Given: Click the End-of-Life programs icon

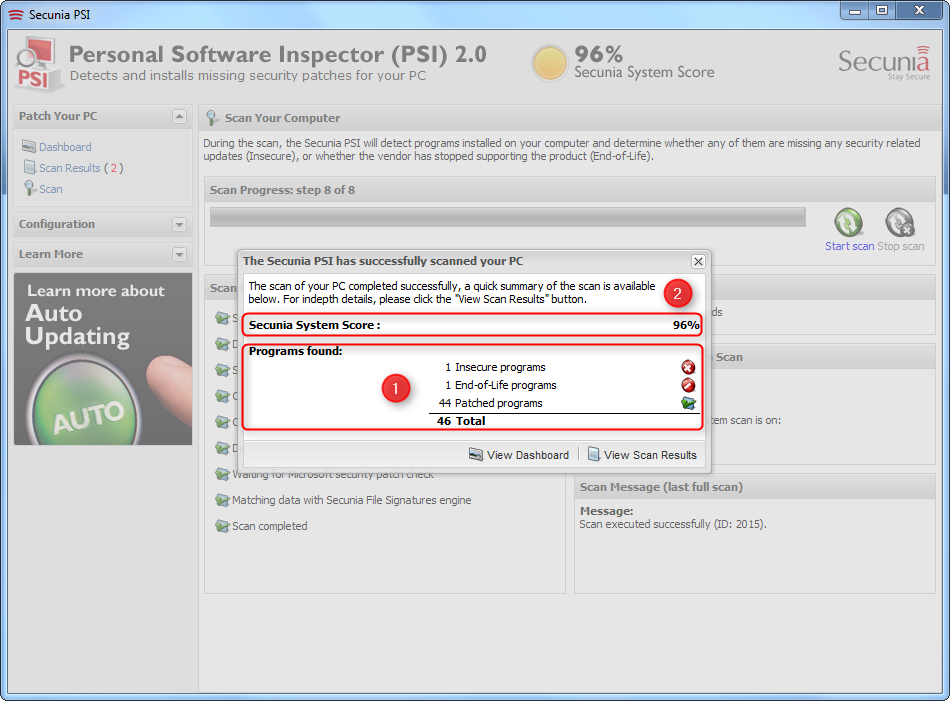Looking at the screenshot, I should click(688, 385).
